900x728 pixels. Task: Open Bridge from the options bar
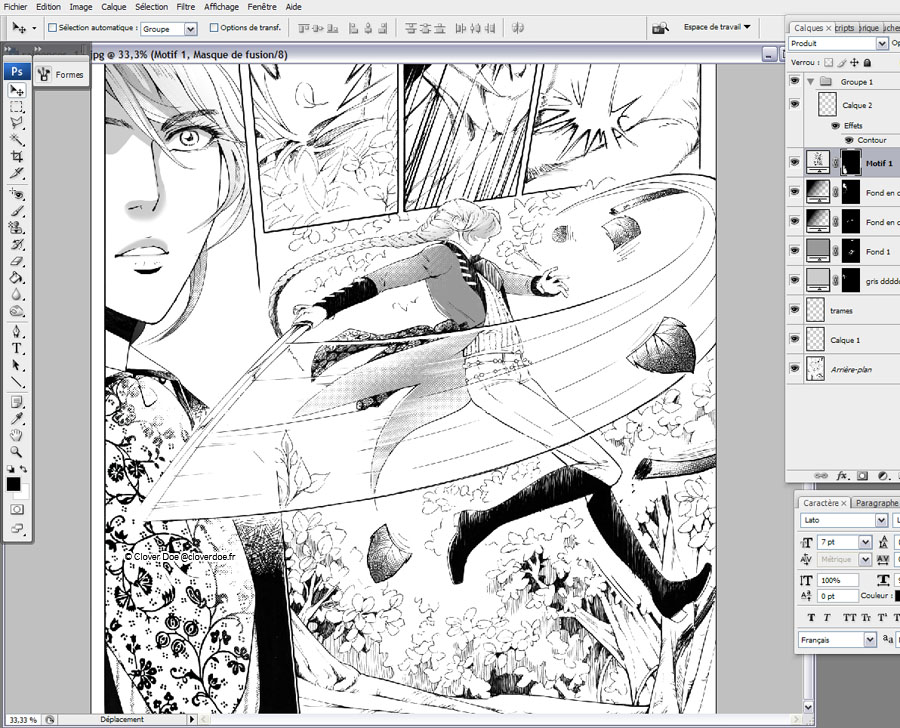(x=660, y=28)
